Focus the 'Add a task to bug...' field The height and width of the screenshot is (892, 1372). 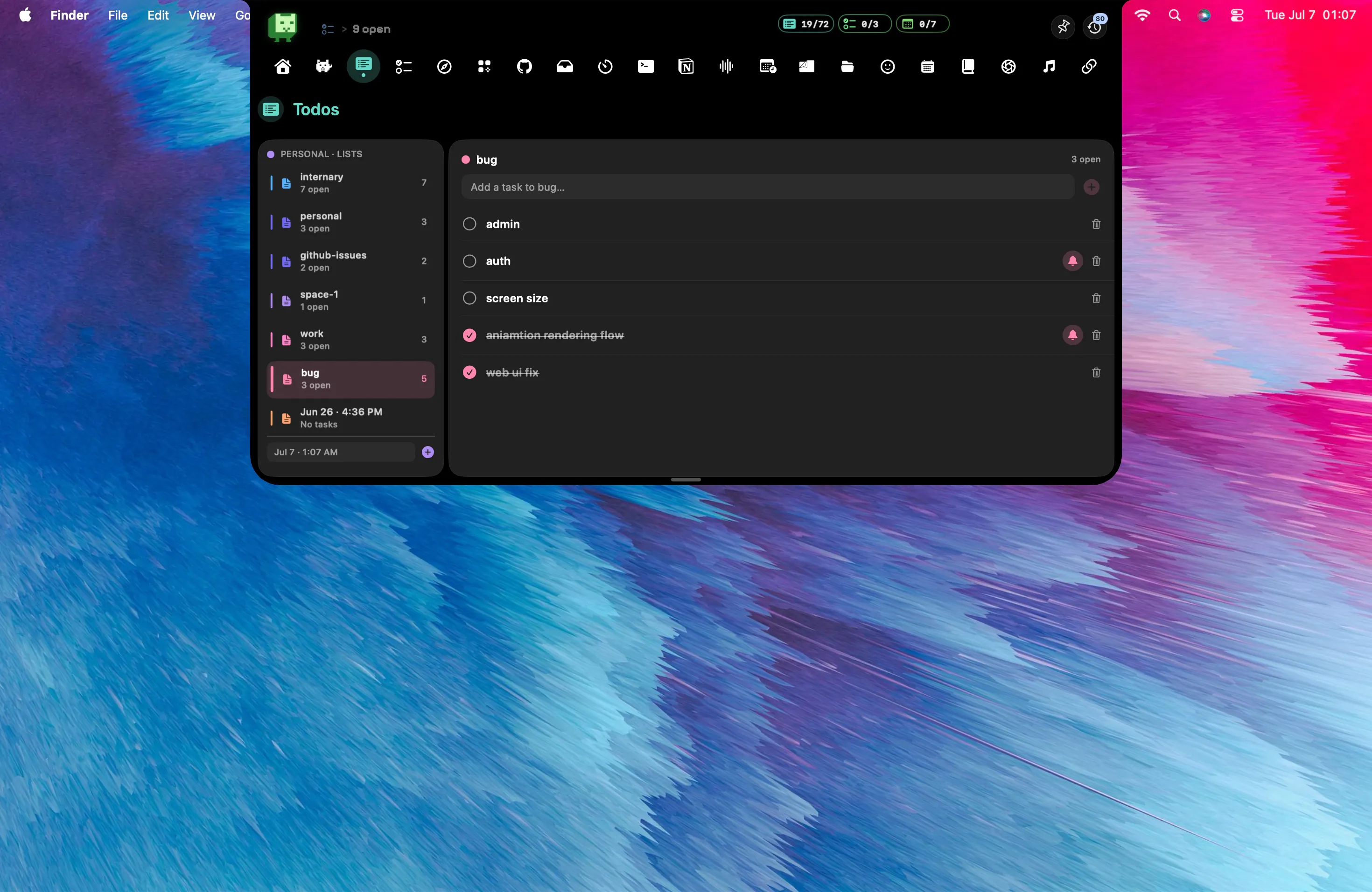point(767,187)
